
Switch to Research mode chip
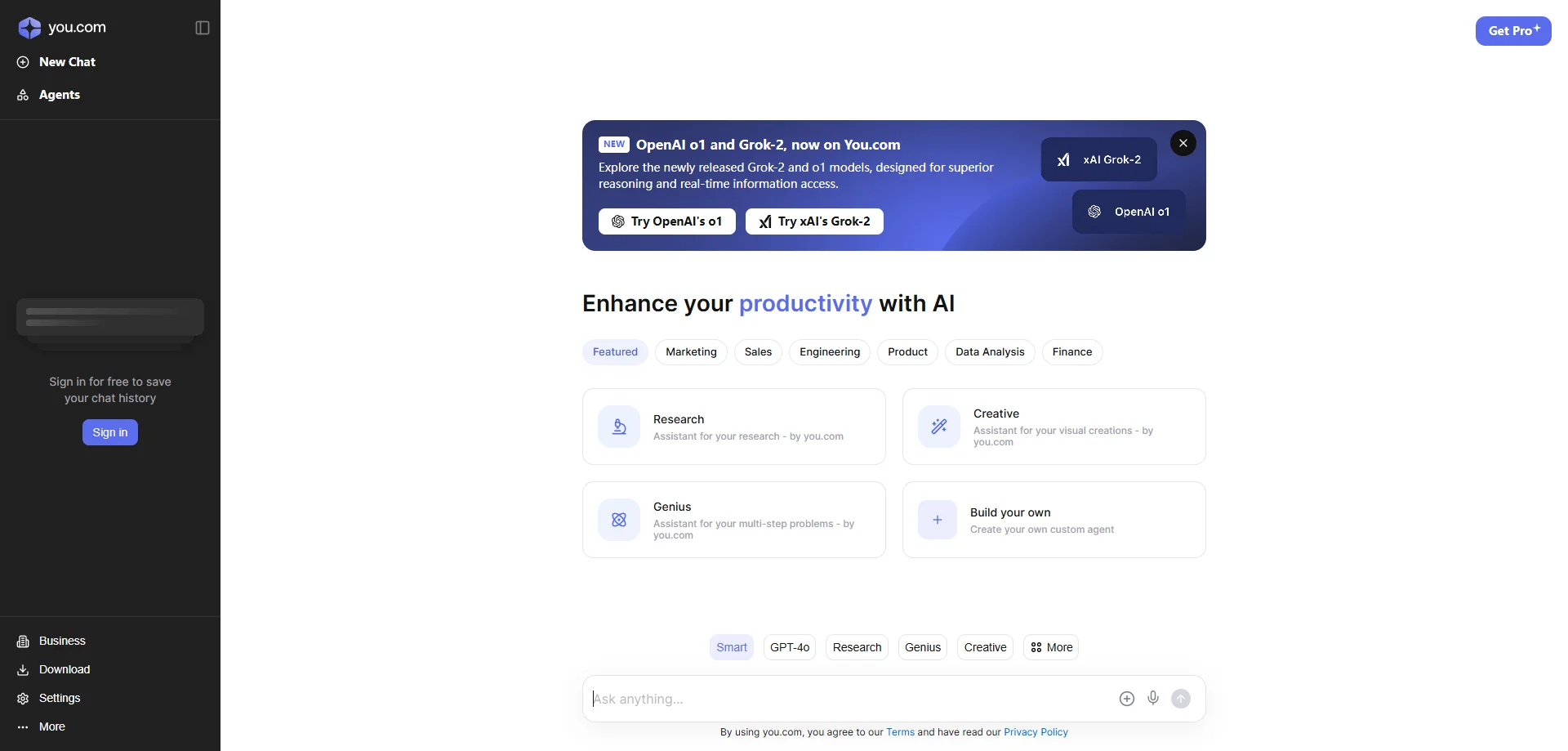coord(857,647)
